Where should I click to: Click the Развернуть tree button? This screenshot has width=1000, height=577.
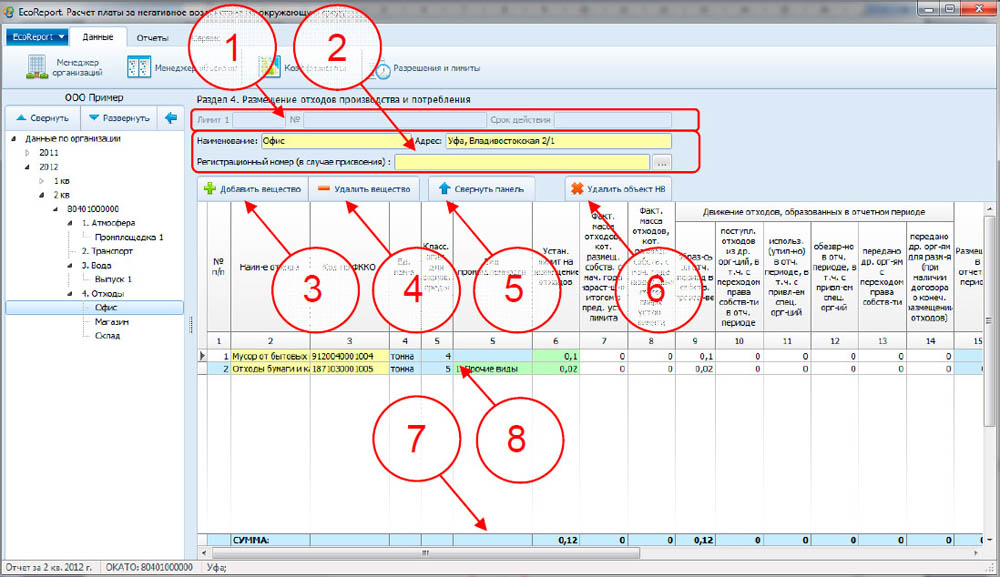tap(119, 118)
